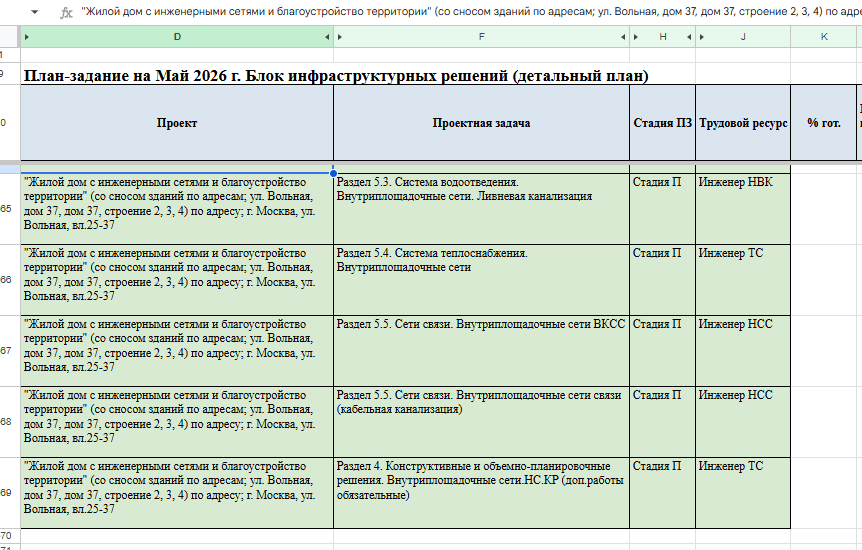Click the "Проектная задача" header cell
This screenshot has width=862, height=550.
(482, 123)
